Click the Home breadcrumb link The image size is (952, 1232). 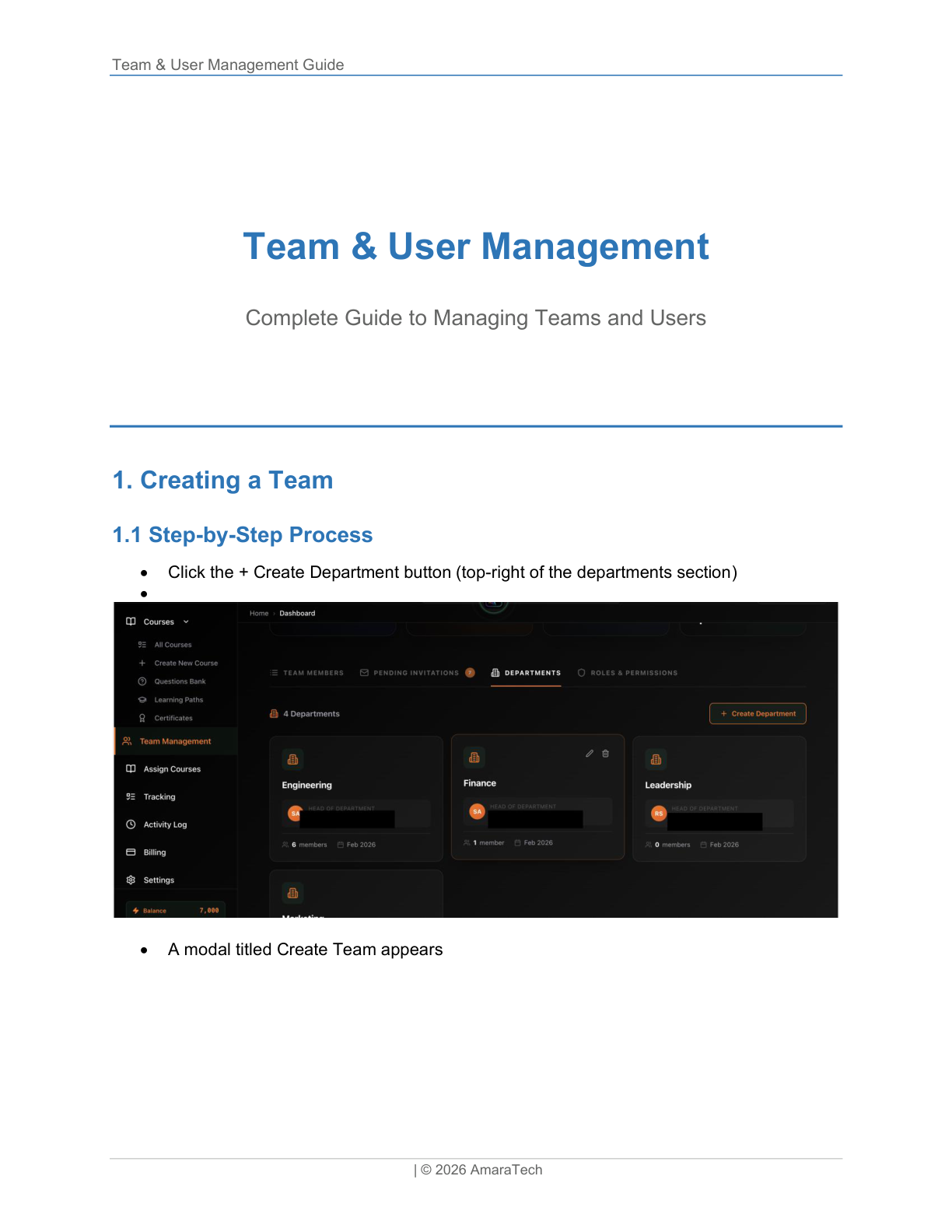[x=259, y=614]
